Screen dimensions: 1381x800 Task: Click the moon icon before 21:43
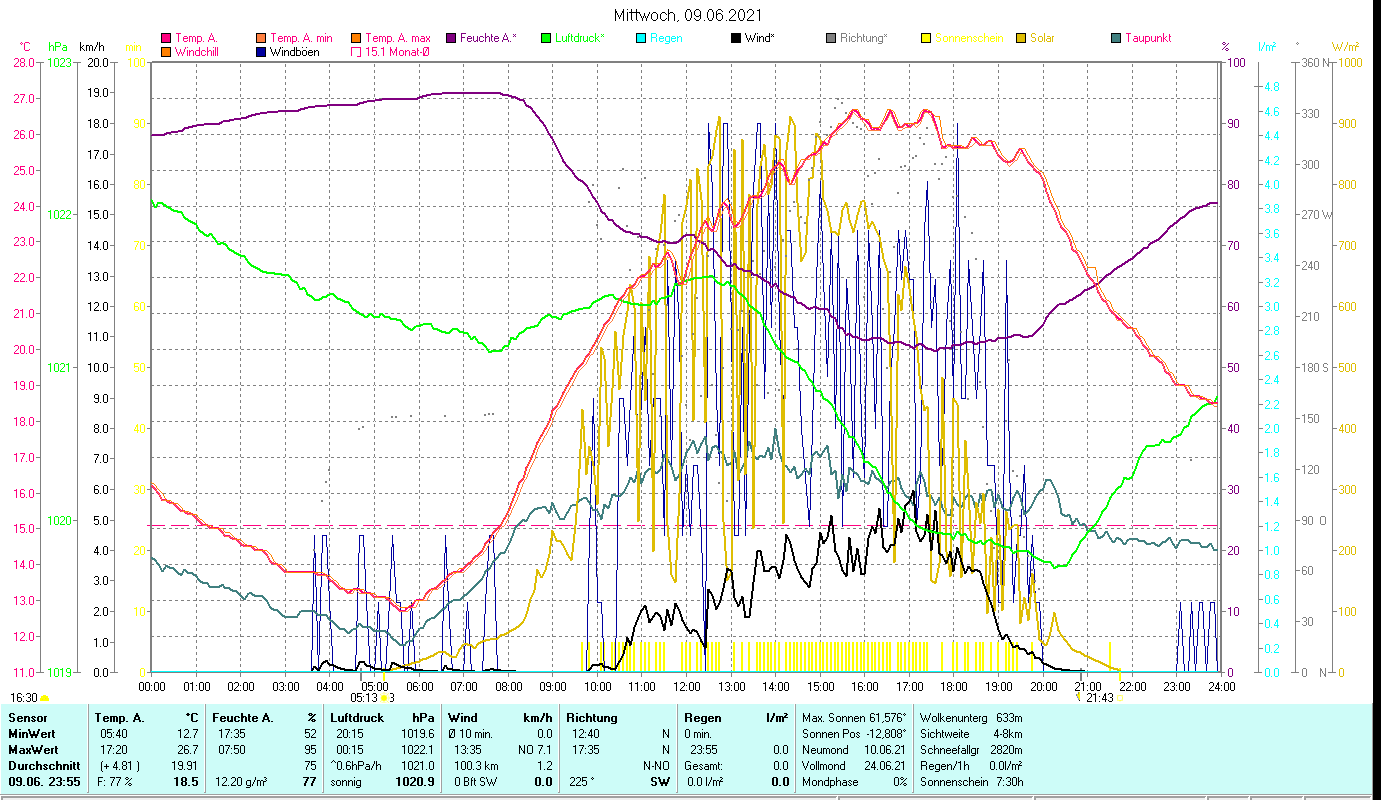pyautogui.click(x=1078, y=698)
